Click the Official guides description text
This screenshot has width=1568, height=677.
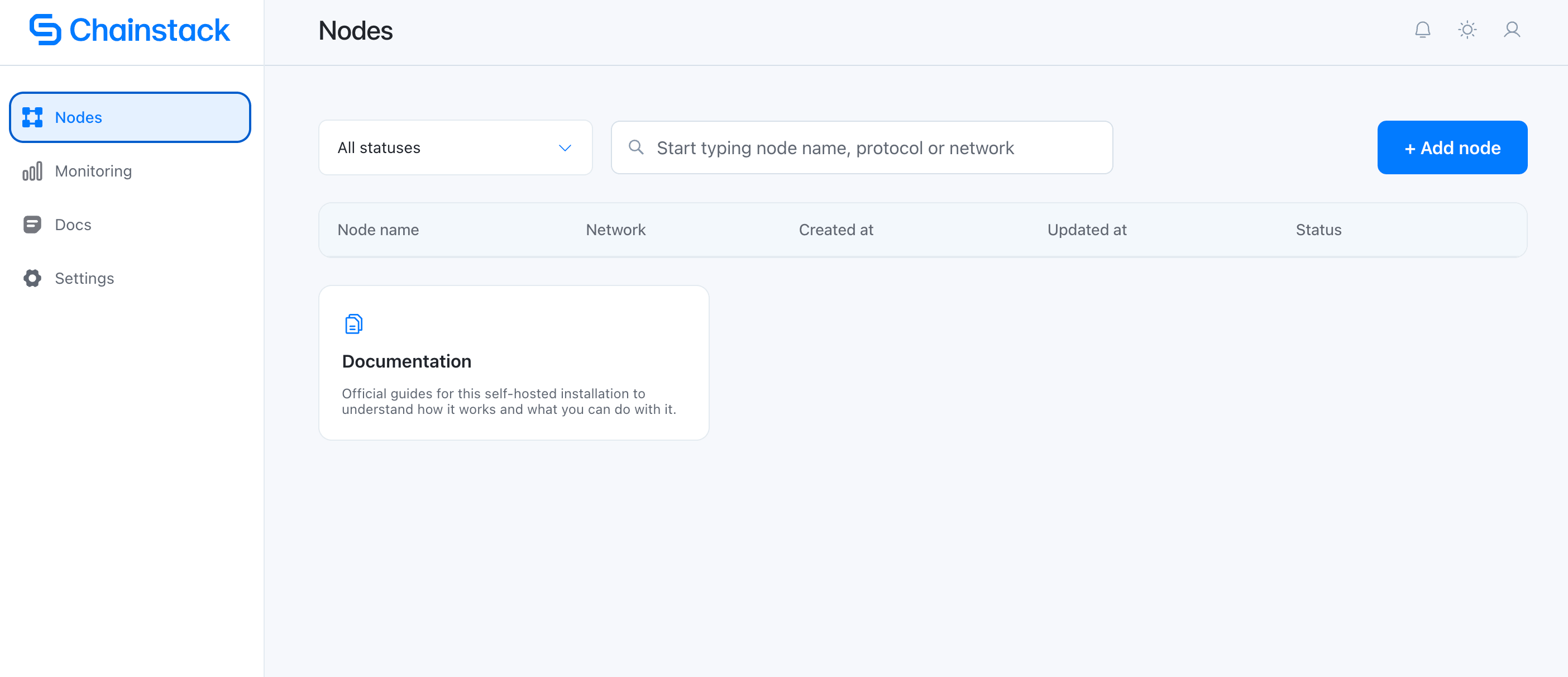tap(509, 401)
